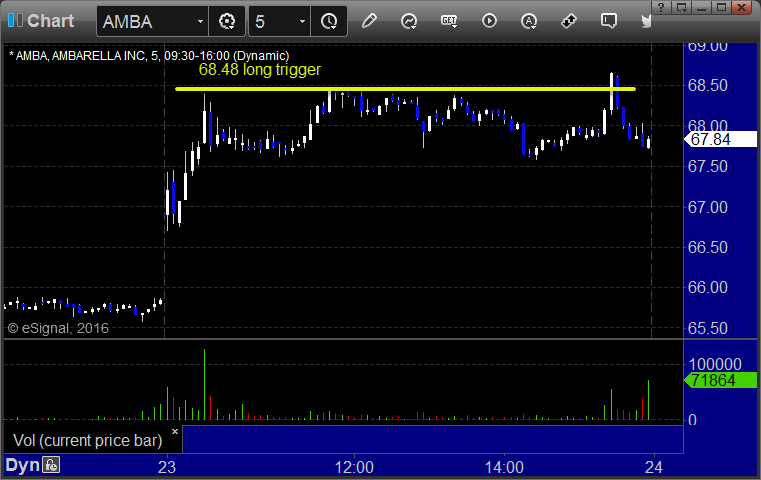This screenshot has height=480, width=761.
Task: Minimize the Chart window
Action: pos(701,7)
